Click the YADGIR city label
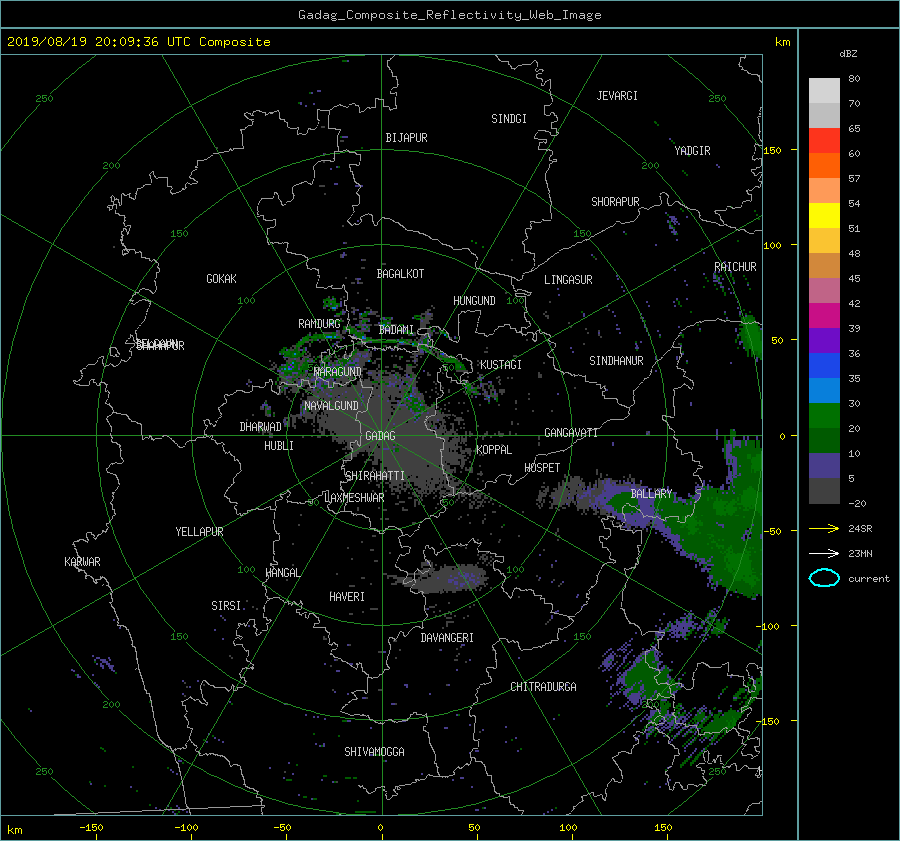The width and height of the screenshot is (900, 841). 692,151
